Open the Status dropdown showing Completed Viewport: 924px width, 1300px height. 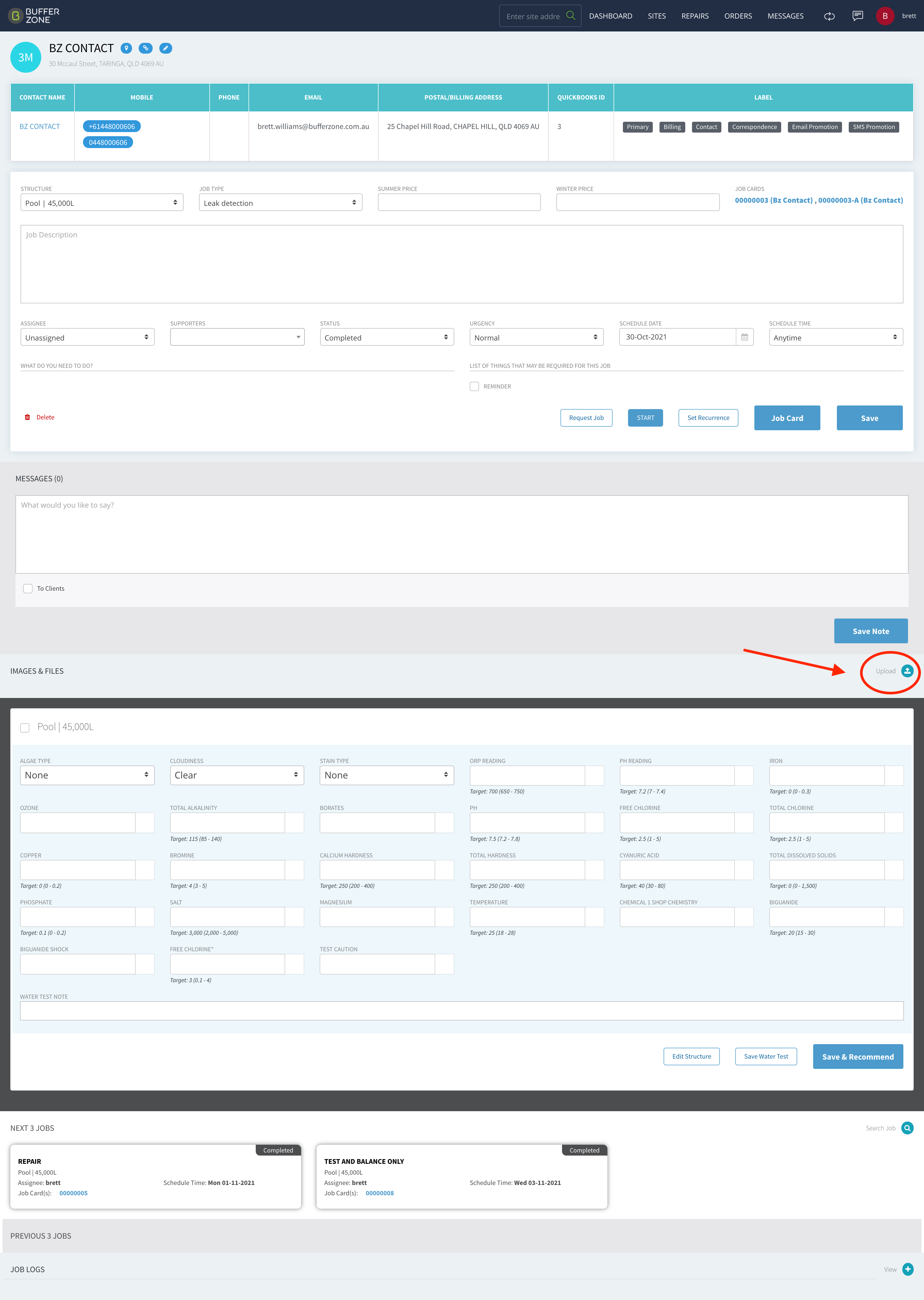click(x=387, y=337)
